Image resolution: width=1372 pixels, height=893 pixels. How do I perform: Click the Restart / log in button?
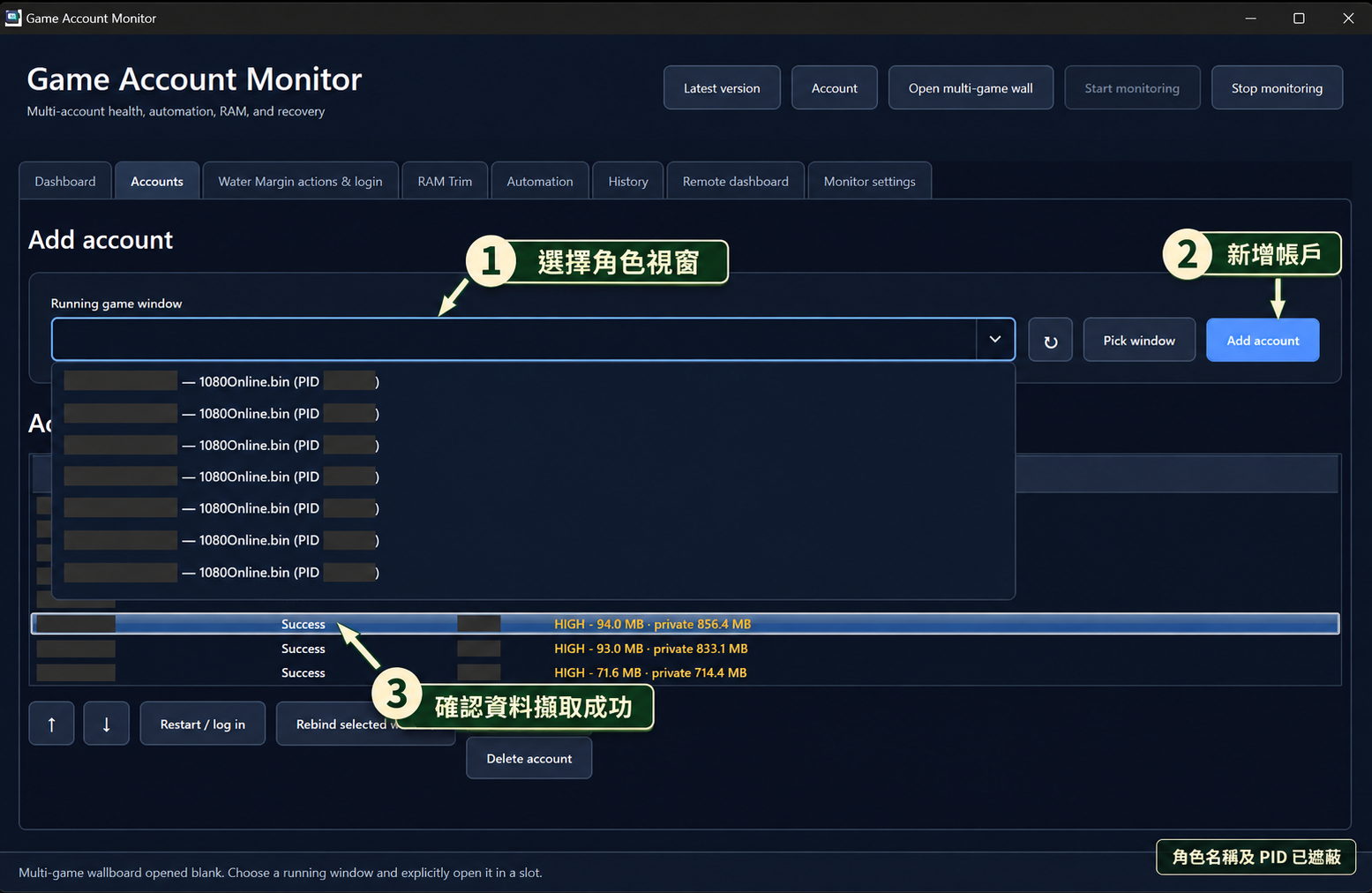coord(203,724)
